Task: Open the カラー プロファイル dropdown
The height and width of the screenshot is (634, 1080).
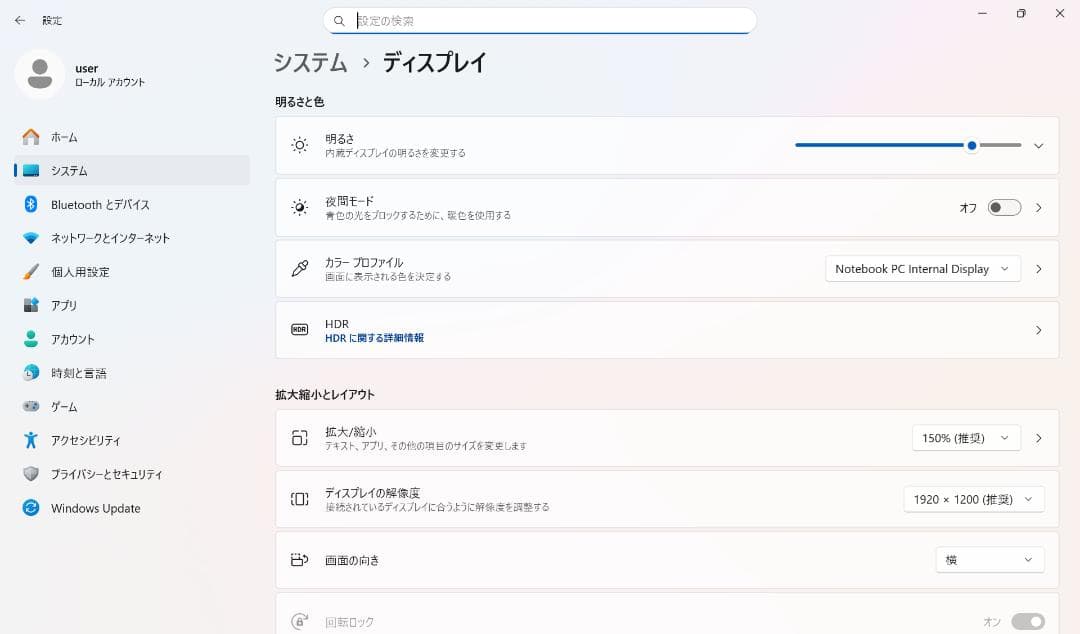Action: coord(921,268)
